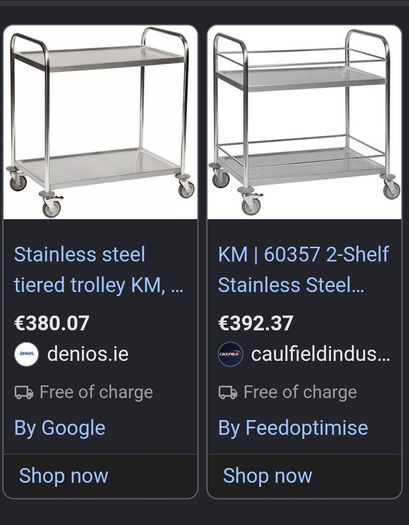409x525 pixels.
Task: Select the denios.ie seller name
Action: point(88,354)
